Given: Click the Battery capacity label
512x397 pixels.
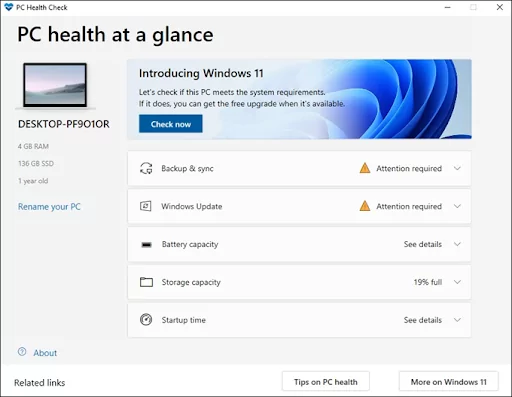Looking at the screenshot, I should pyautogui.click(x=190, y=244).
